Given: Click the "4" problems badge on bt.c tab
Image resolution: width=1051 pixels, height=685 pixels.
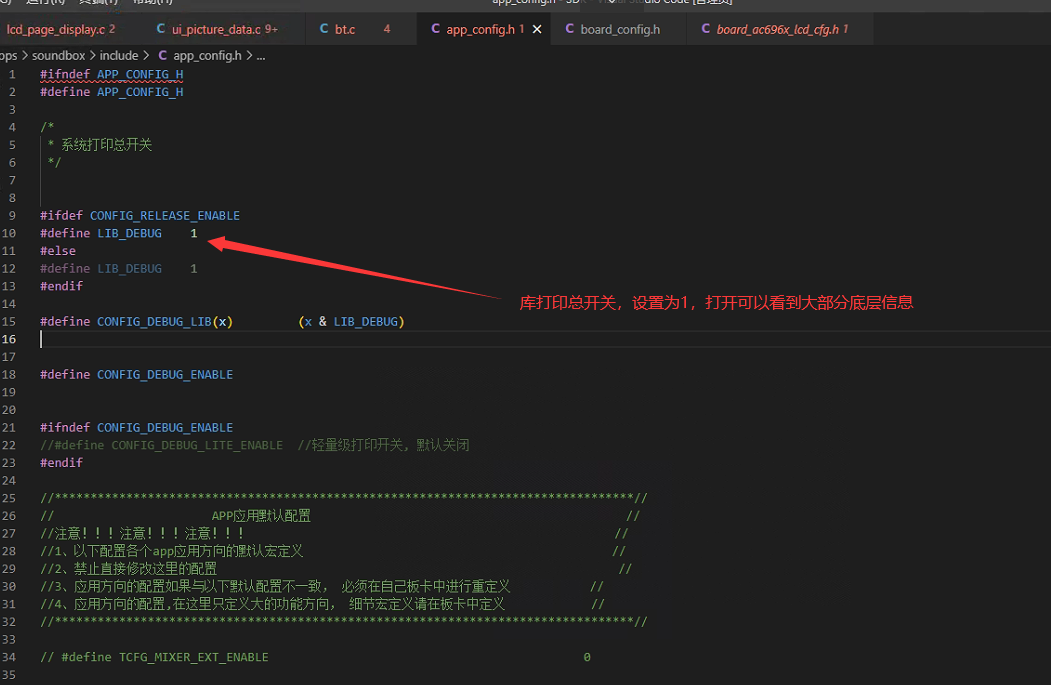Looking at the screenshot, I should coord(387,29).
